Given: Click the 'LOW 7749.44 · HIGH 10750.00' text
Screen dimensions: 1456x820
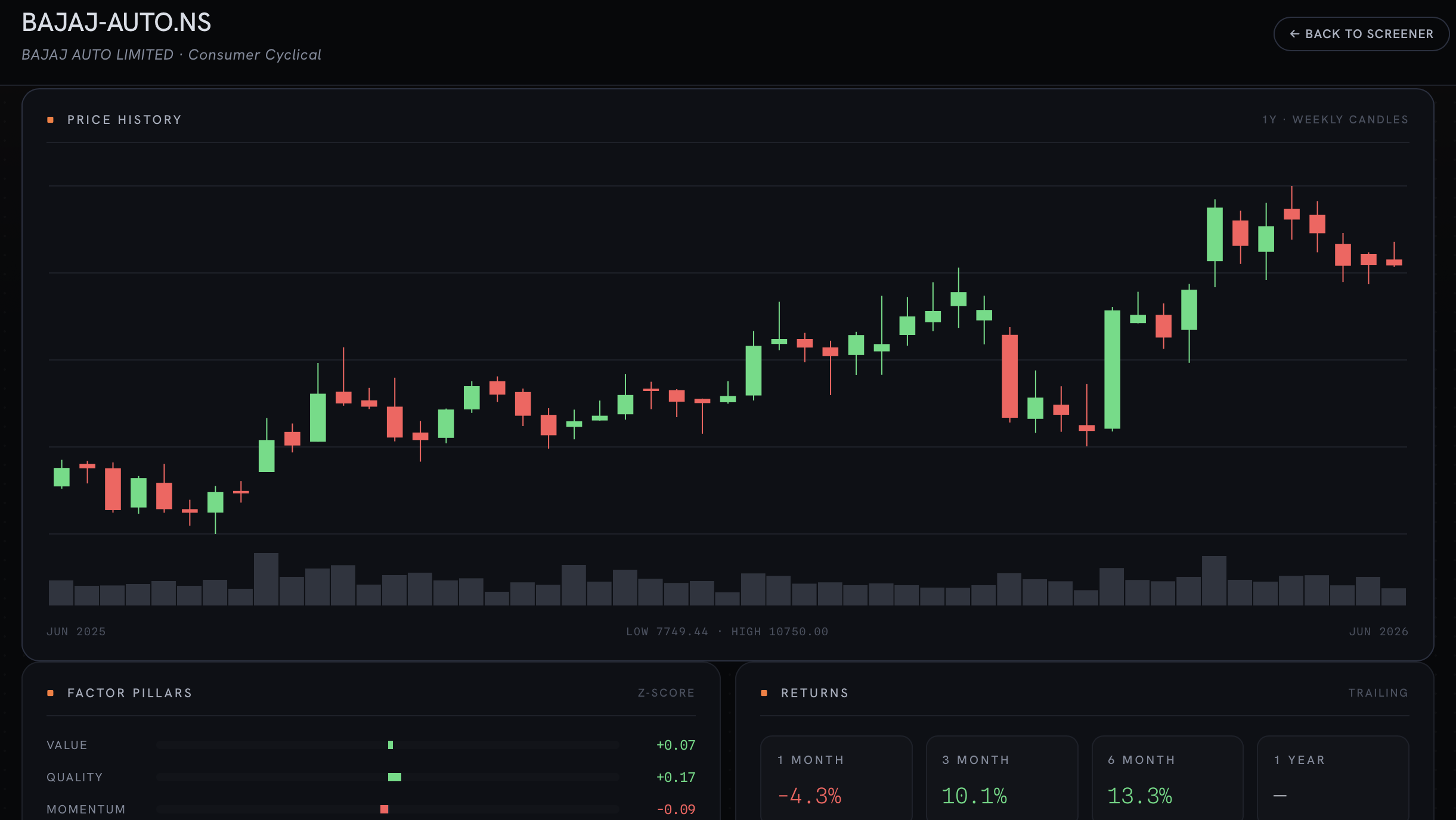Looking at the screenshot, I should click(x=727, y=632).
